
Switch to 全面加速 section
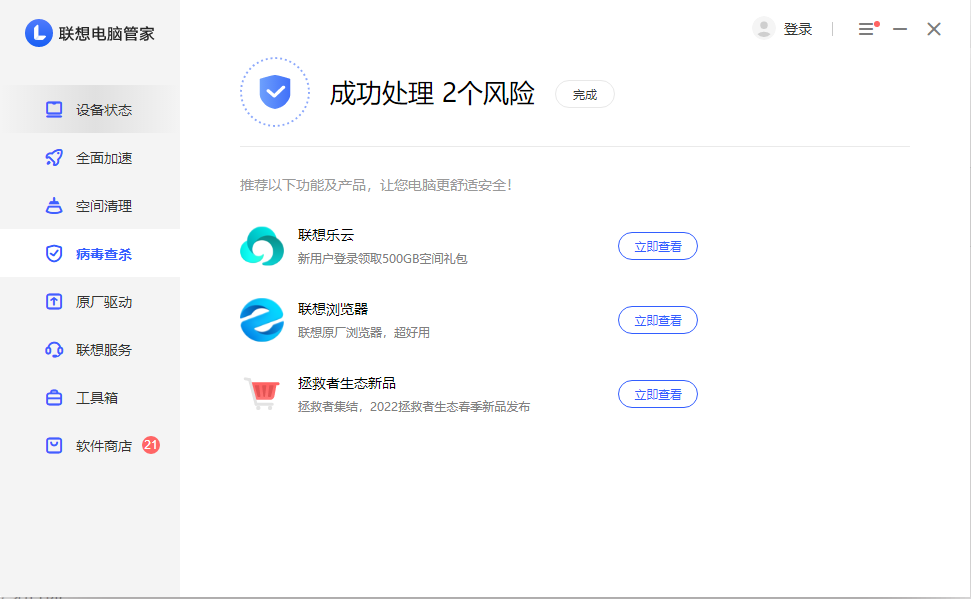(x=90, y=158)
